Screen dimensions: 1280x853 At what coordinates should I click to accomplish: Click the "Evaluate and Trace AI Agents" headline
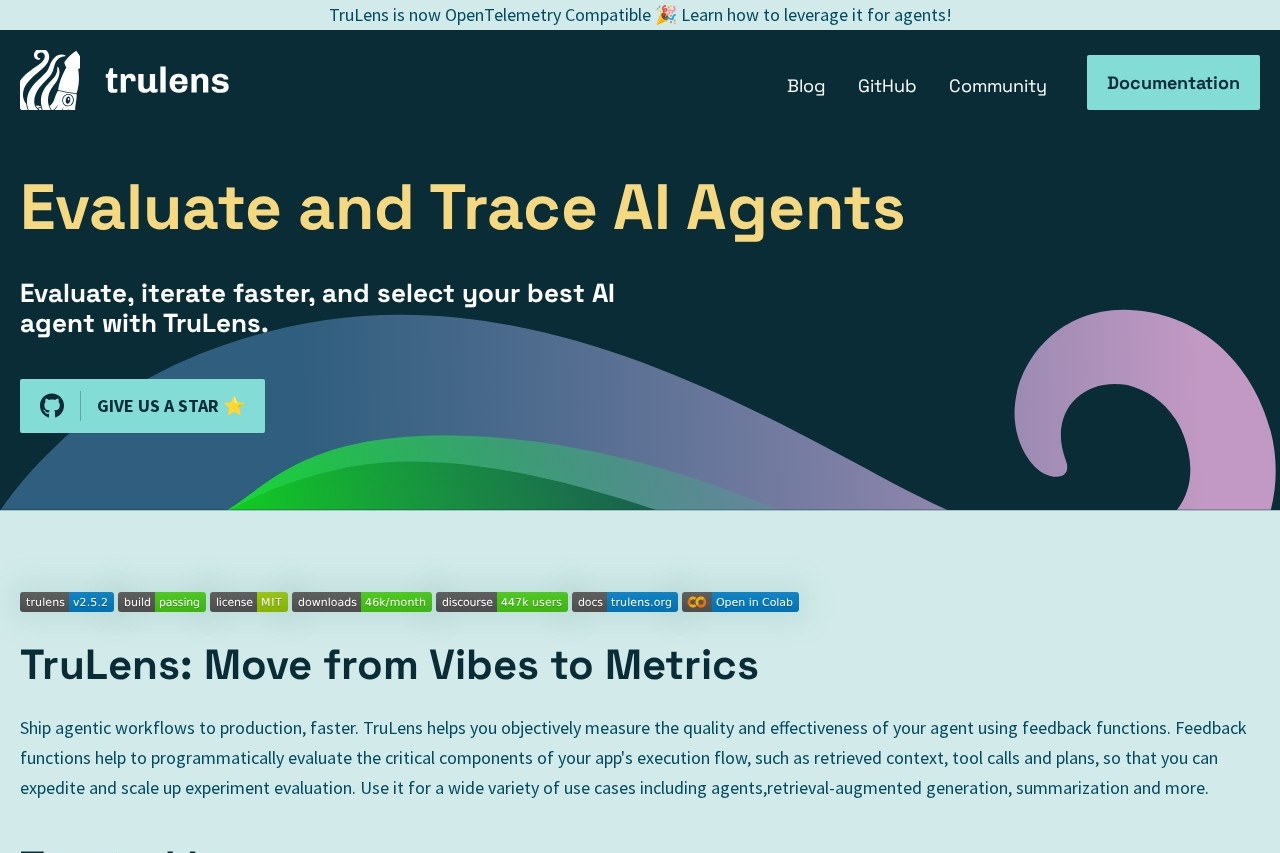click(462, 207)
